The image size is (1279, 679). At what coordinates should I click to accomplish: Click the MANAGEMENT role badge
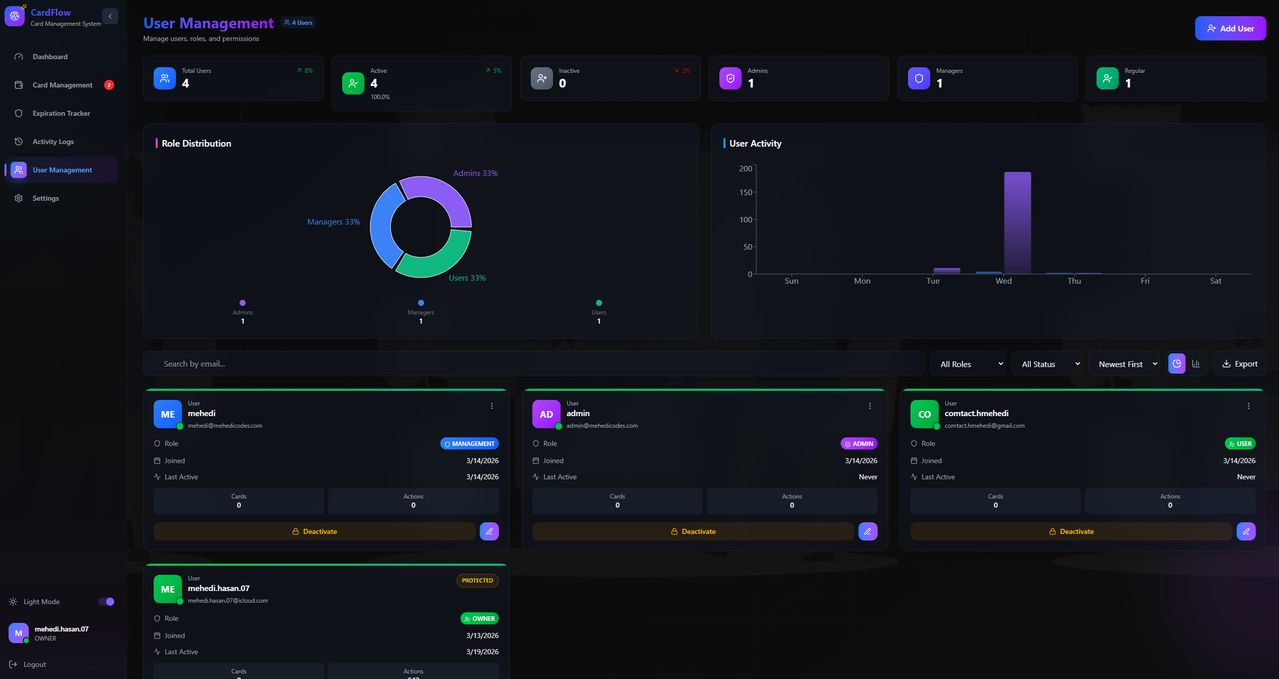pos(470,444)
